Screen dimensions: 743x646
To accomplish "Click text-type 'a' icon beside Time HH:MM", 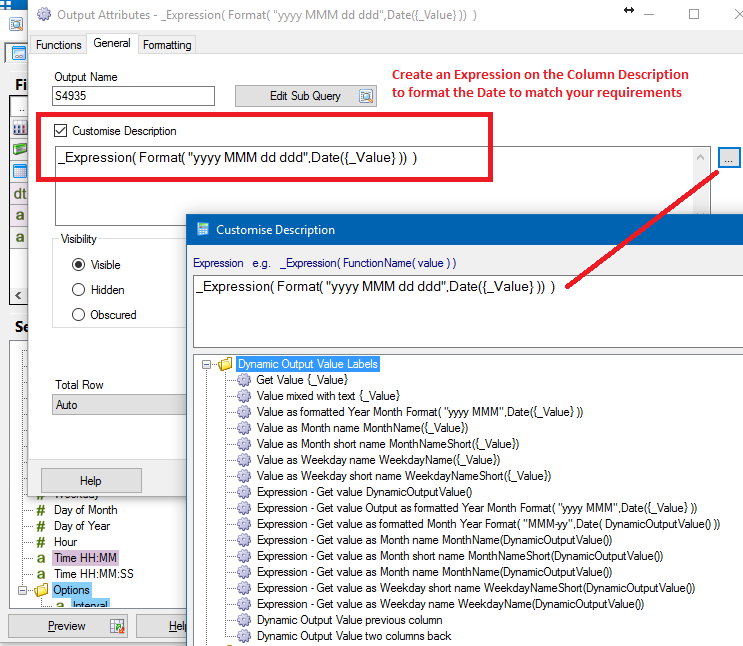I will click(41, 558).
